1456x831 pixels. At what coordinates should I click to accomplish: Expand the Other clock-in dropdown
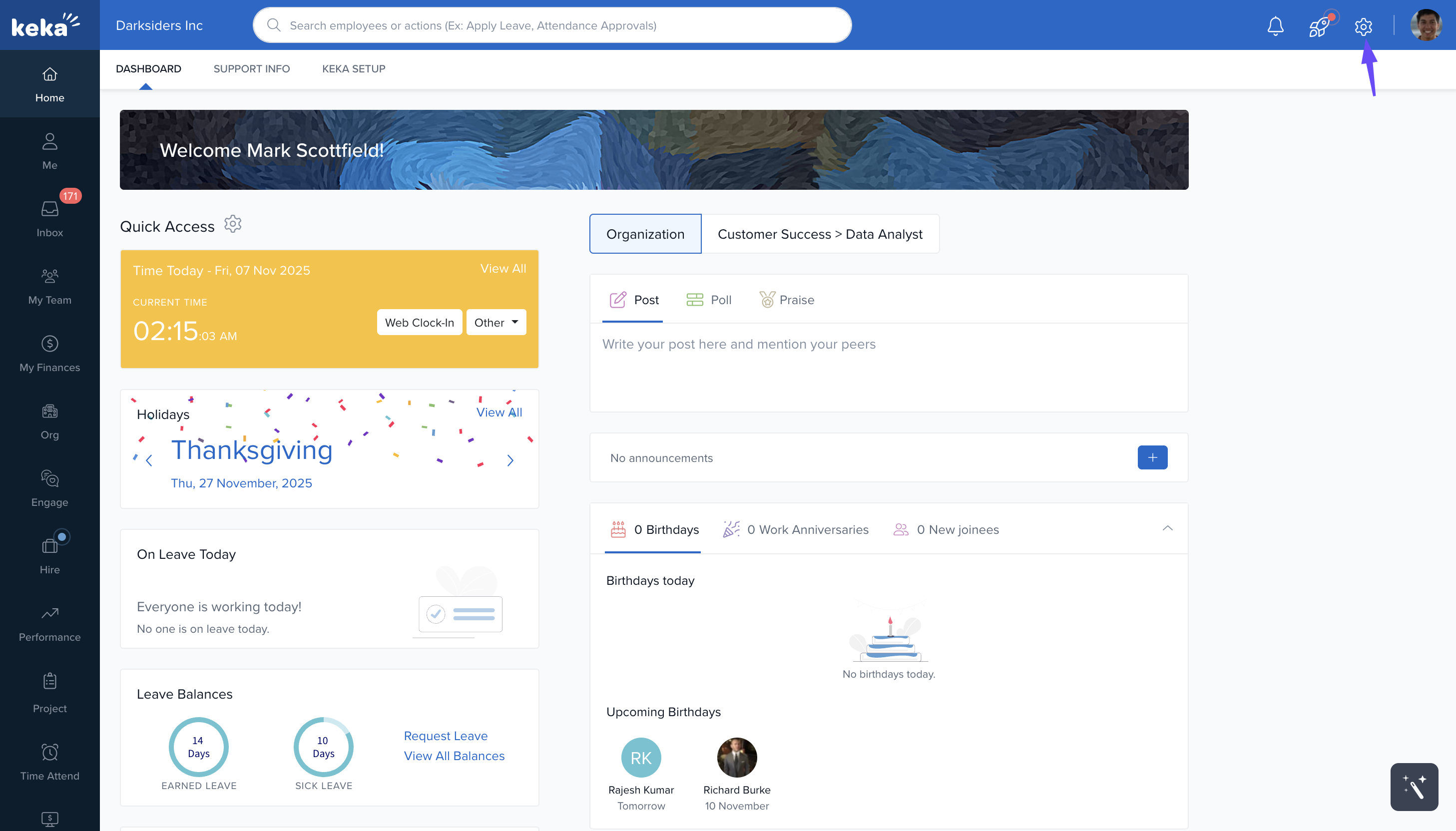(495, 323)
